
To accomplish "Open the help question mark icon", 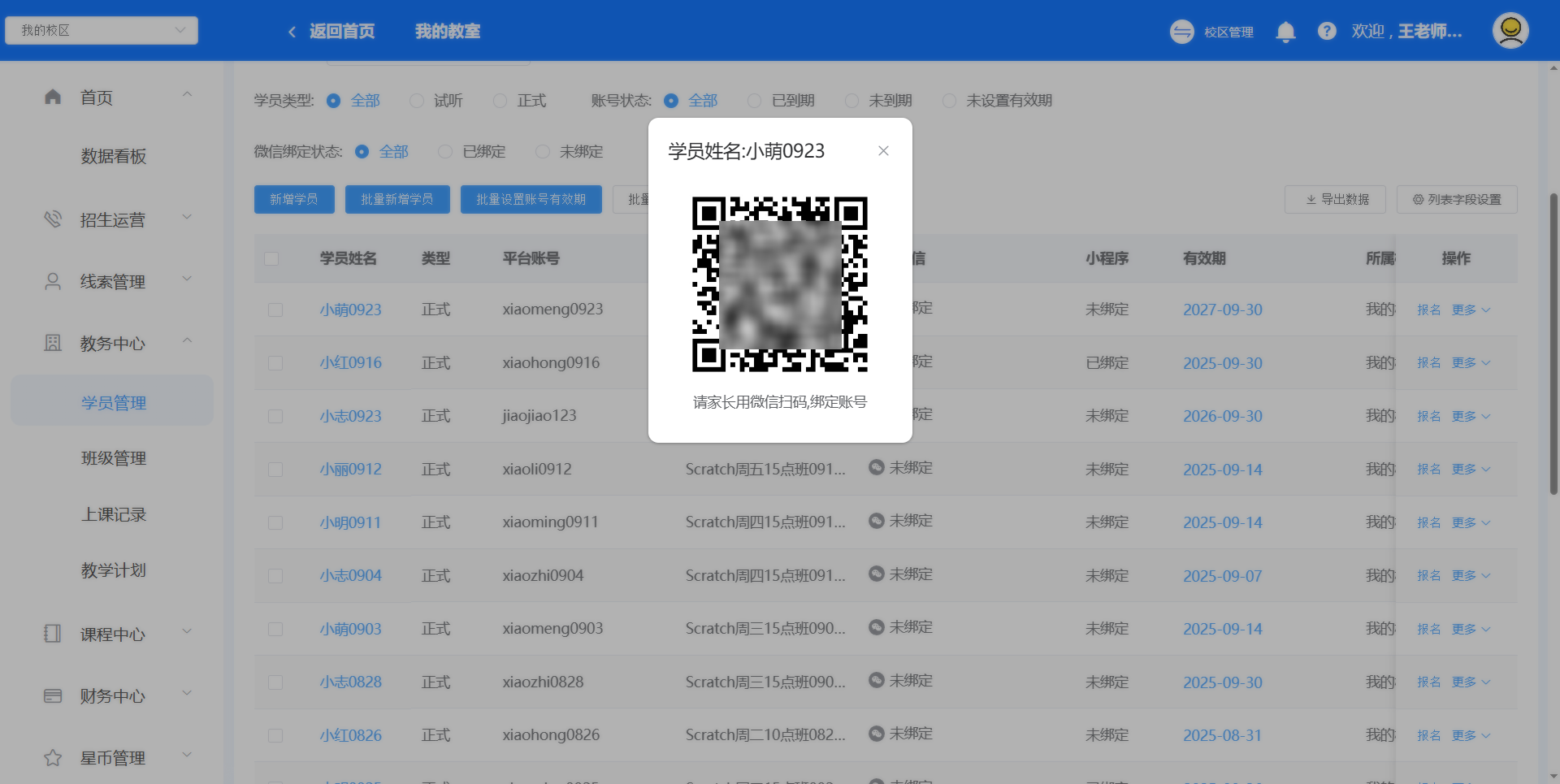I will tap(1327, 31).
